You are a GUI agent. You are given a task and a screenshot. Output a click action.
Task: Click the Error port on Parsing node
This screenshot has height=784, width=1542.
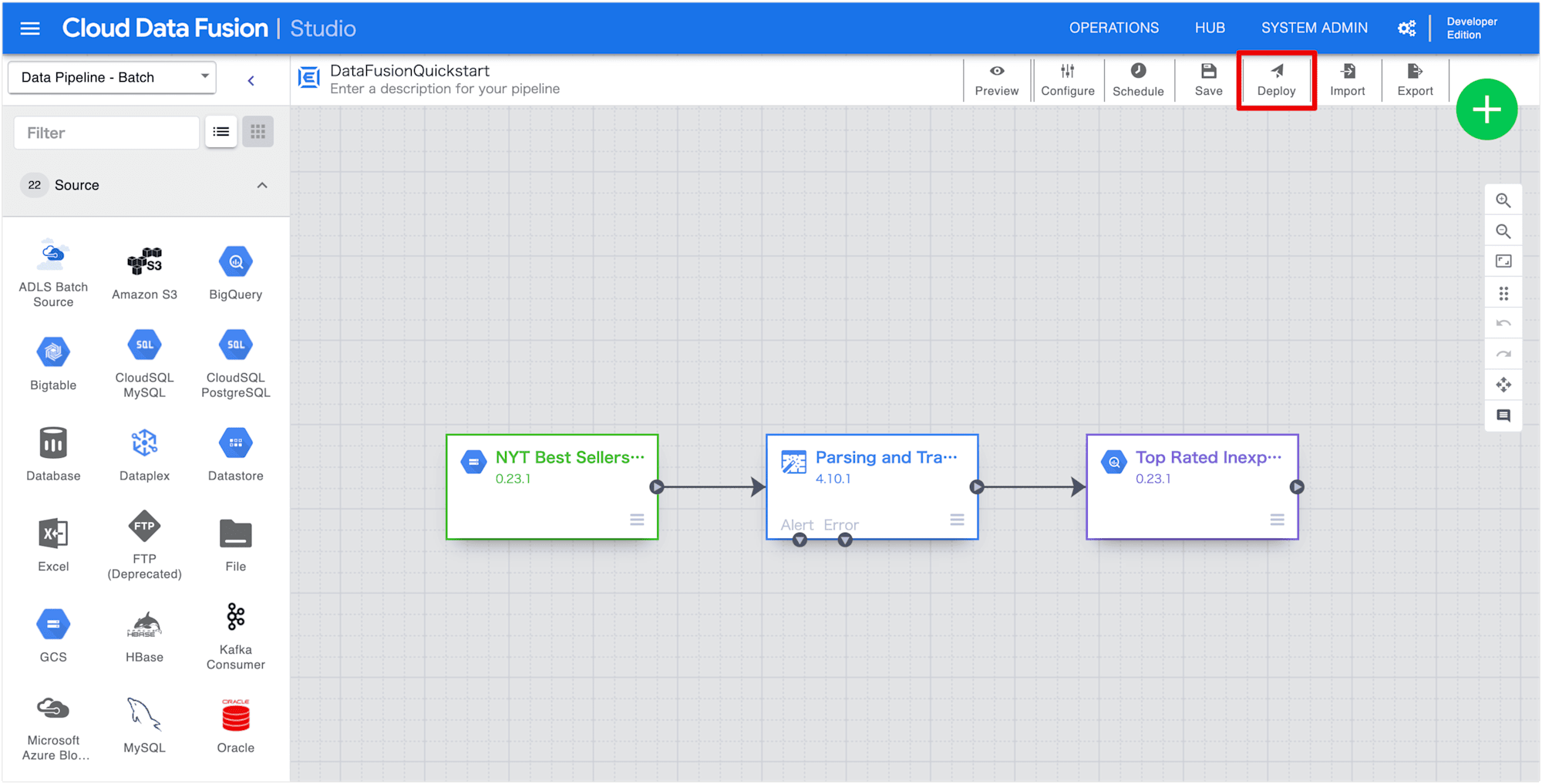(x=845, y=540)
